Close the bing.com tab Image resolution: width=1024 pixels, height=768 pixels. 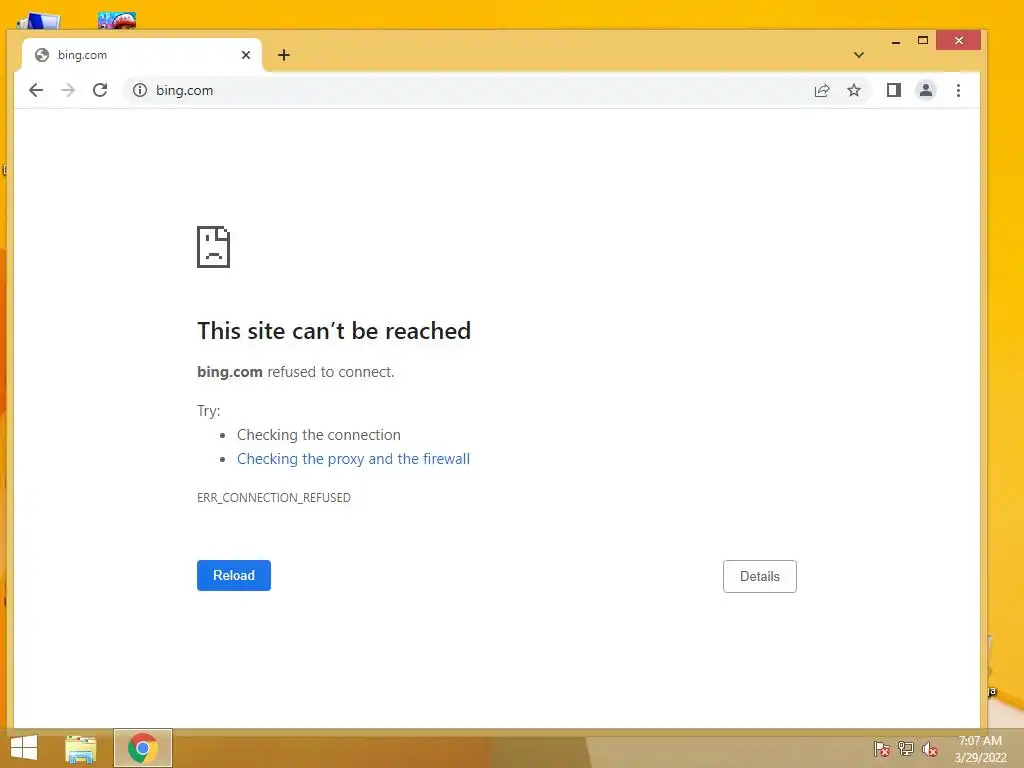(246, 55)
